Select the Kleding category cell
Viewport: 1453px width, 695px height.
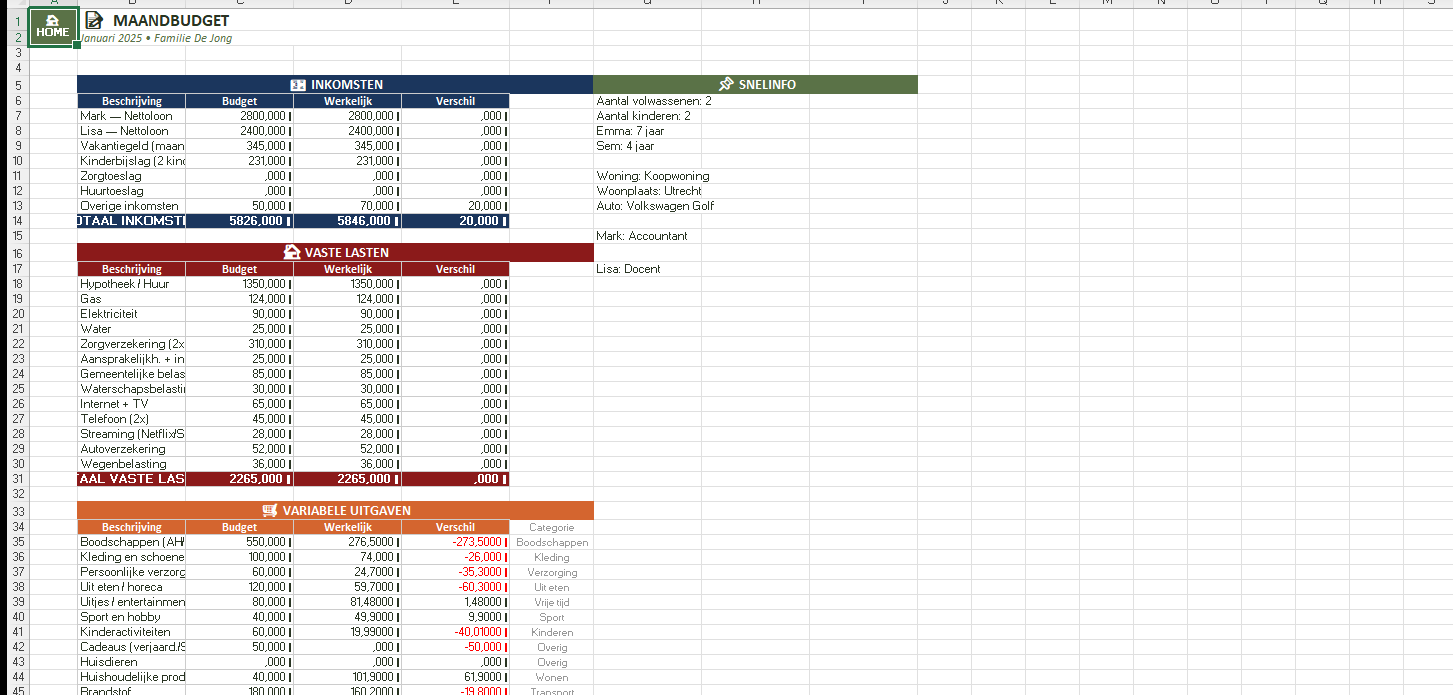(551, 557)
